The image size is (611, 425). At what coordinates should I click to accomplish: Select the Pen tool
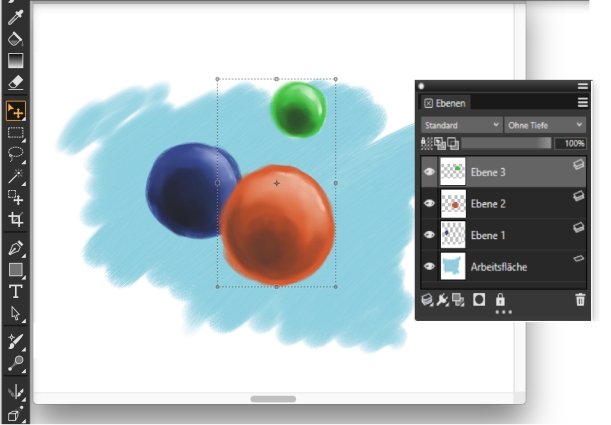(x=16, y=248)
